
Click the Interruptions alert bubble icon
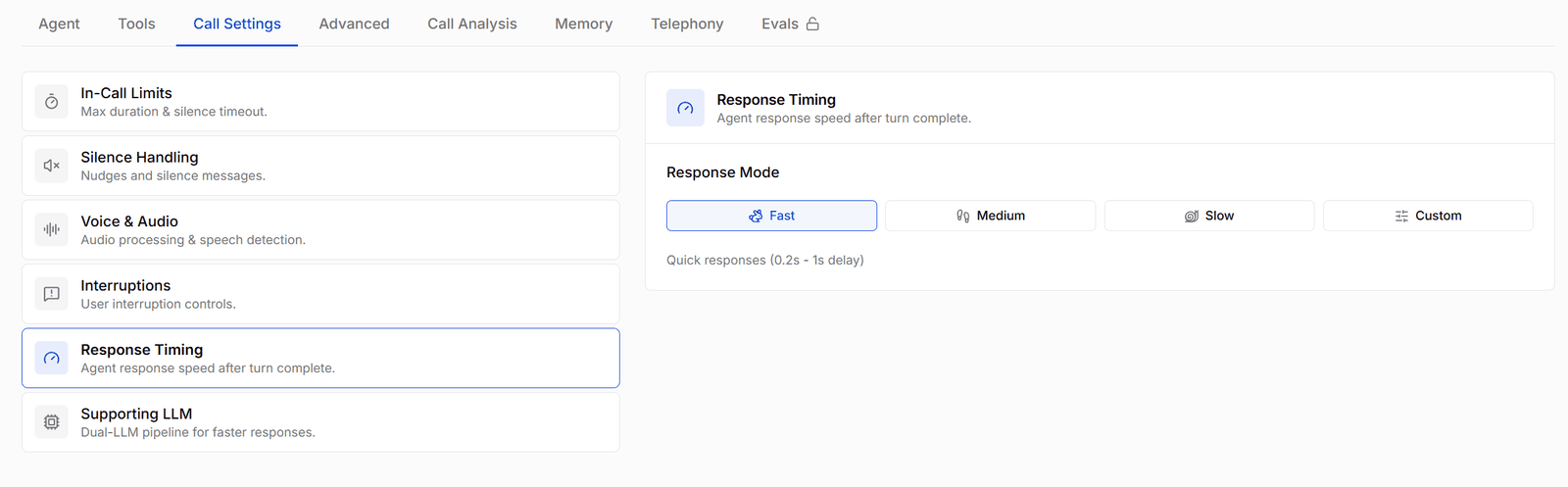52,294
